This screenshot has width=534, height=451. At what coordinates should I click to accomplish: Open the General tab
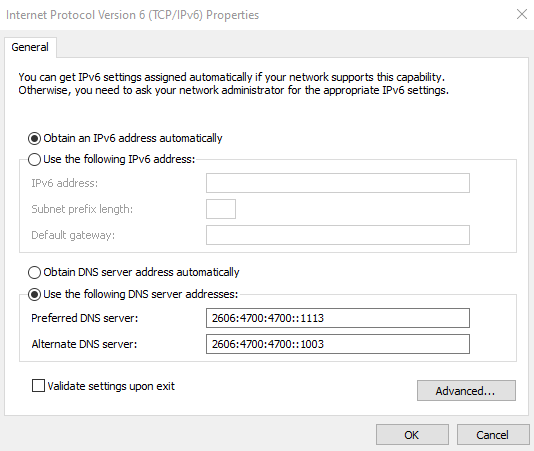tap(30, 47)
